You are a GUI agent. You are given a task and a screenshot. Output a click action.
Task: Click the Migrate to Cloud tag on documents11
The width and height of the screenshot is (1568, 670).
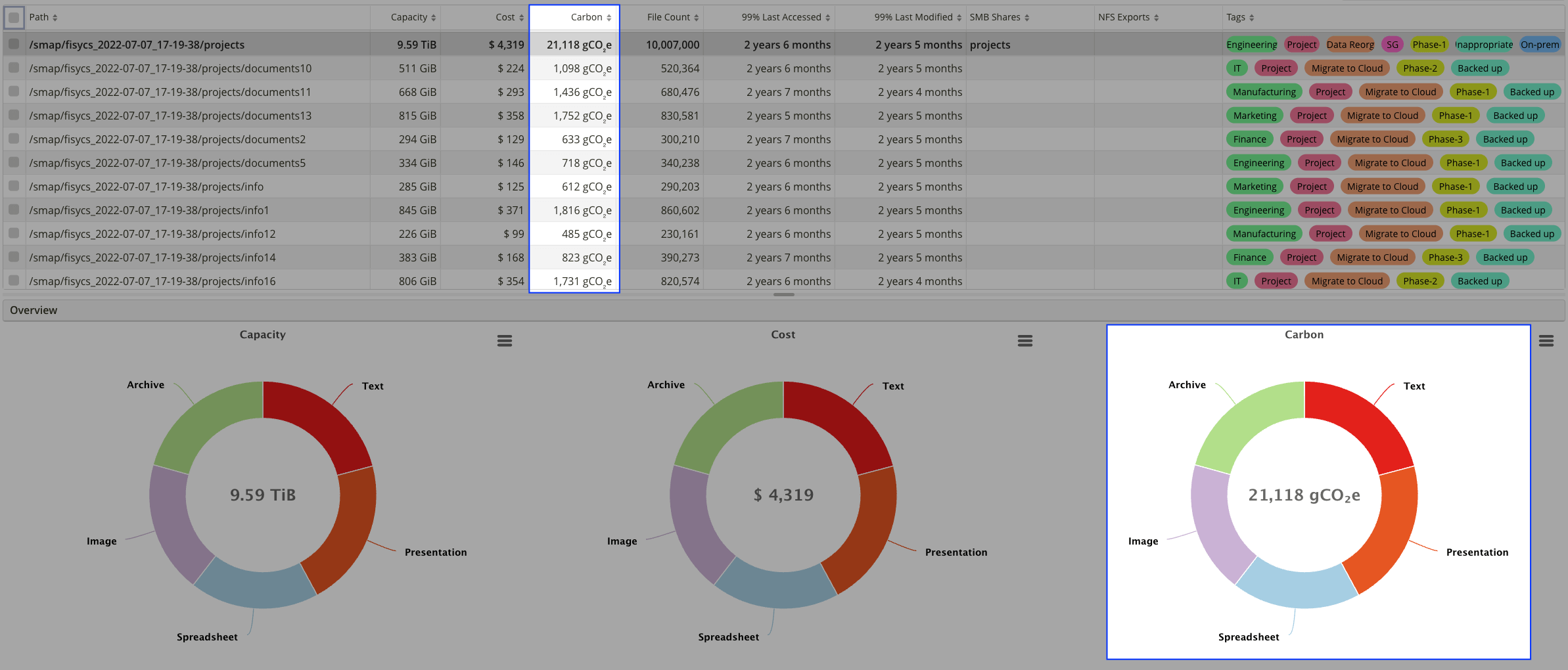point(1400,92)
